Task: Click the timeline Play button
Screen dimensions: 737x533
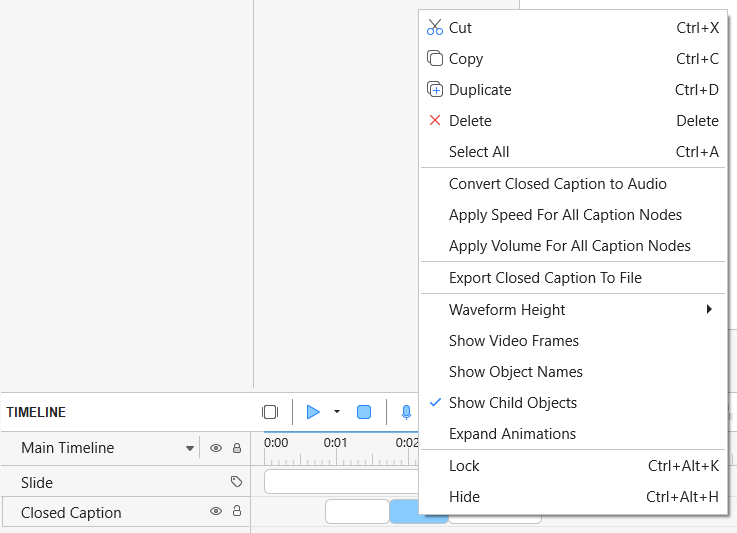Action: click(x=313, y=412)
